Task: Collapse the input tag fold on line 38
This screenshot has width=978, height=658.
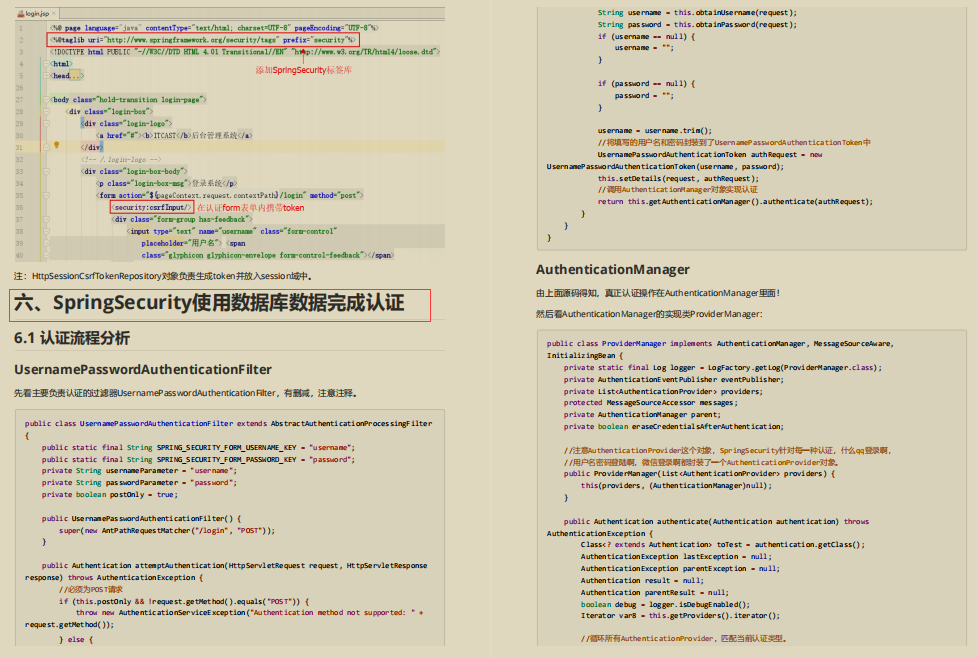Action: click(x=46, y=231)
